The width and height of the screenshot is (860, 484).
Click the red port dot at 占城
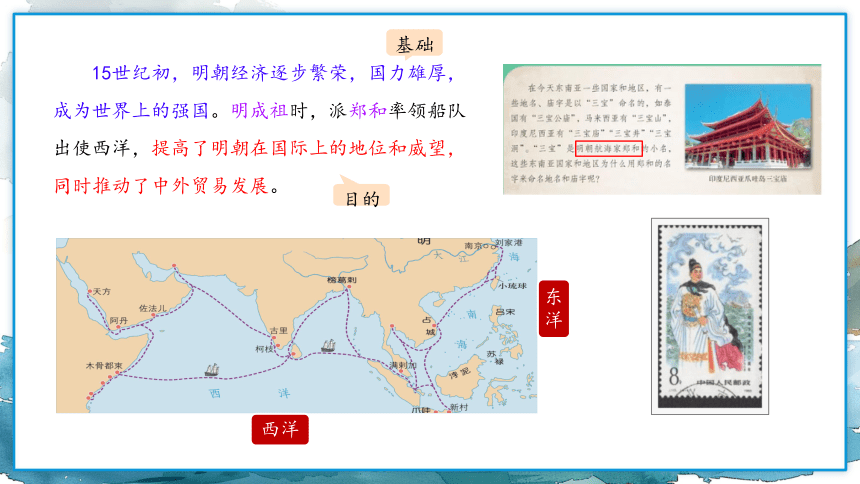[x=433, y=326]
